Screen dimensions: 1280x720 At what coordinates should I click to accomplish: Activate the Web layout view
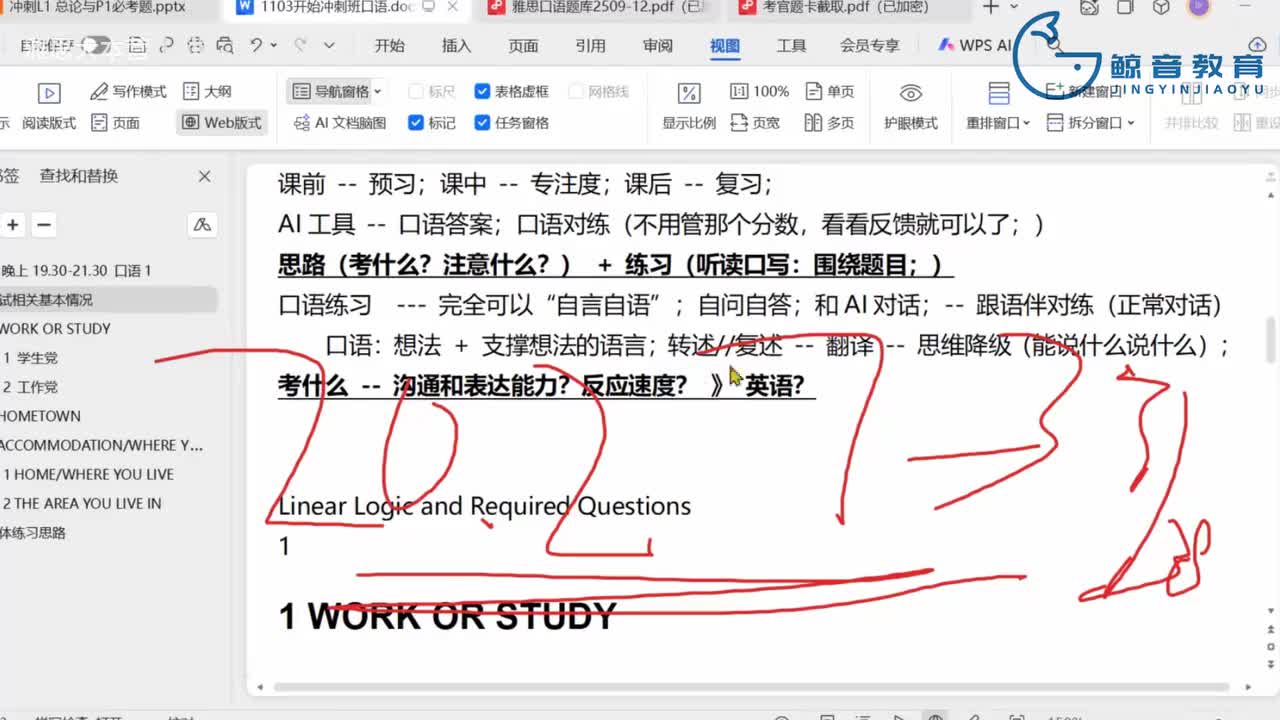coord(221,123)
